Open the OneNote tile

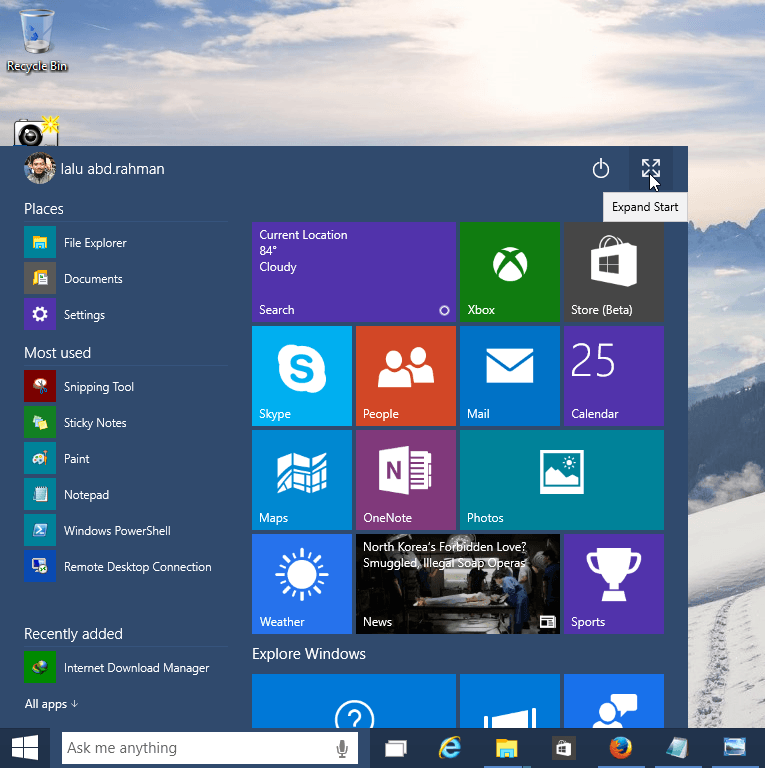pyautogui.click(x=406, y=480)
